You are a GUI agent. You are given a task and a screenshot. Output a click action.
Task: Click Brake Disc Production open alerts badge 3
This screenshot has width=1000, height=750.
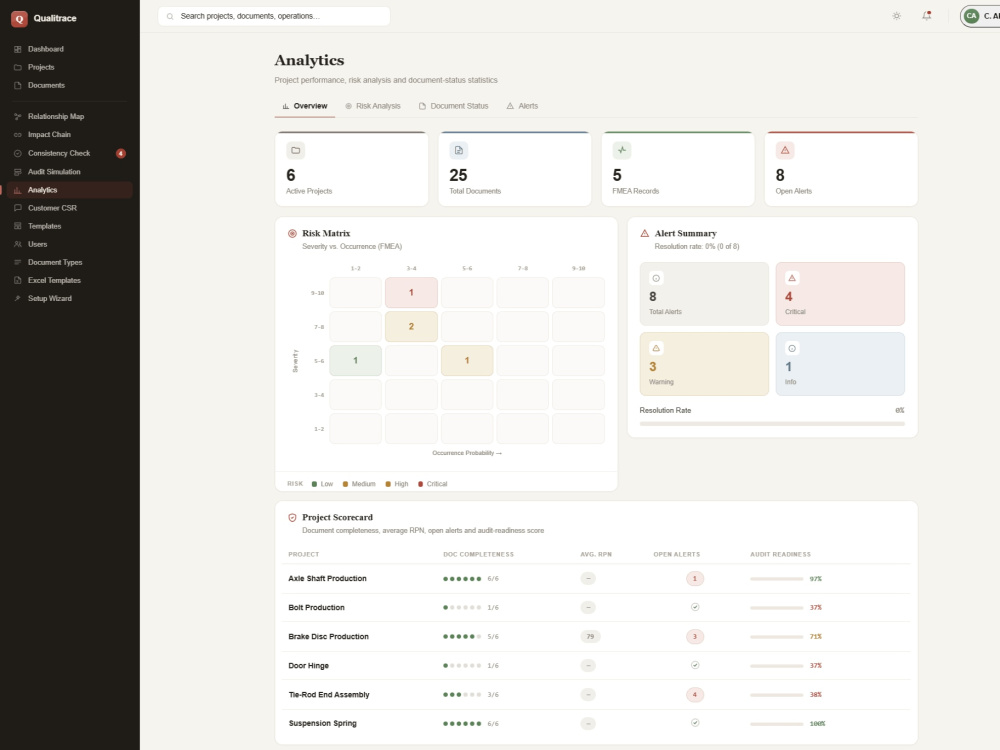point(695,636)
